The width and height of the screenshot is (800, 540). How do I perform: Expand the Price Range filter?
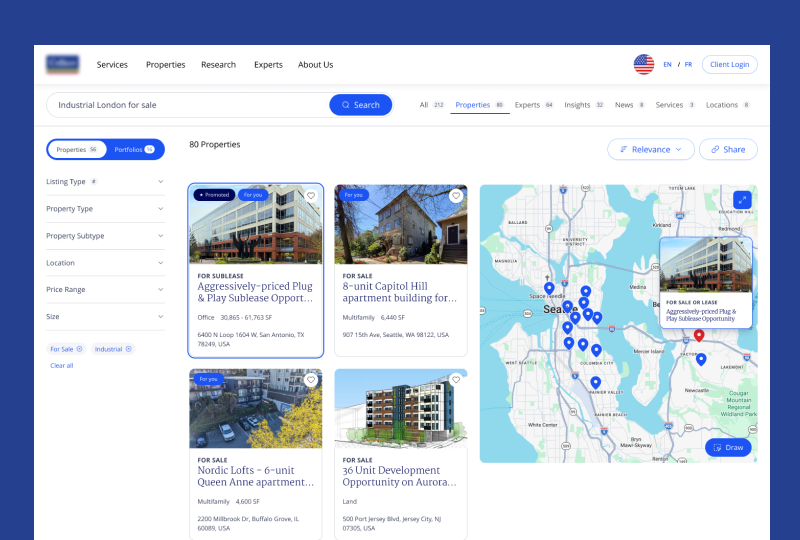[x=105, y=289]
